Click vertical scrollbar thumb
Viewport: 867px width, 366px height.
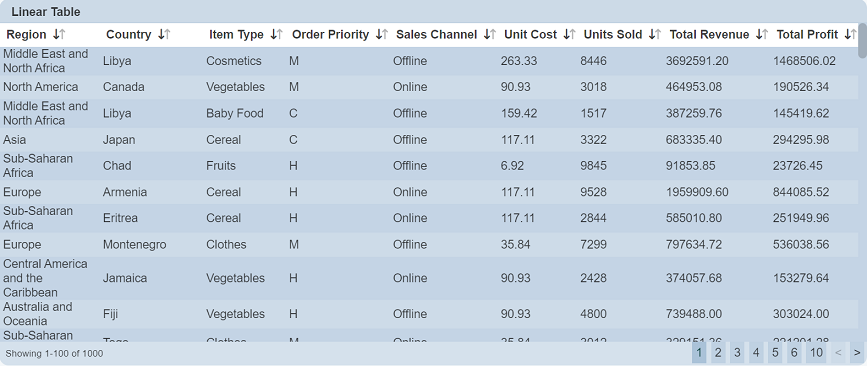(863, 41)
